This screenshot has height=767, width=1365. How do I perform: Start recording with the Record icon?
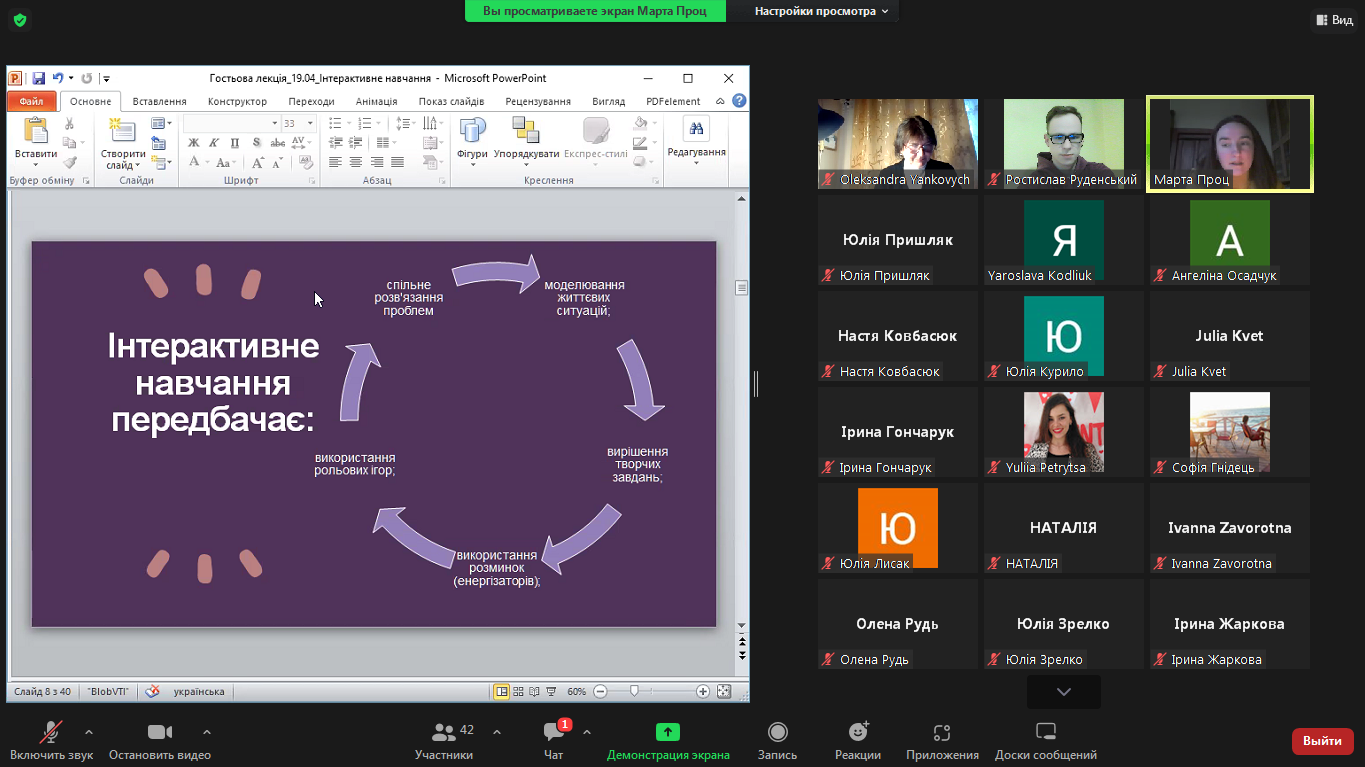coord(777,733)
